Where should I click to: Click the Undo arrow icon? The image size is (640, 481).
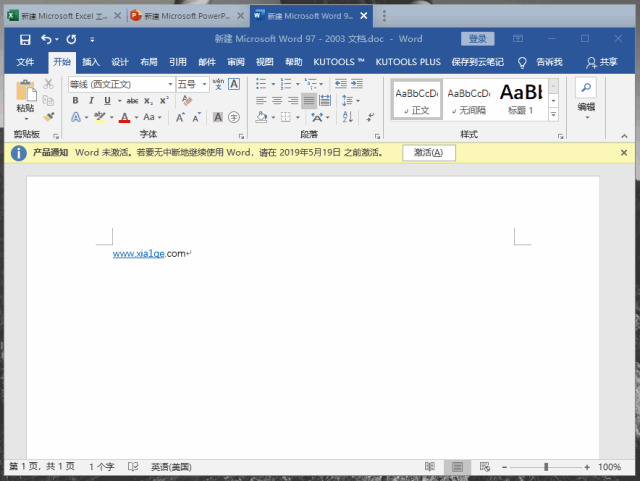(46, 39)
